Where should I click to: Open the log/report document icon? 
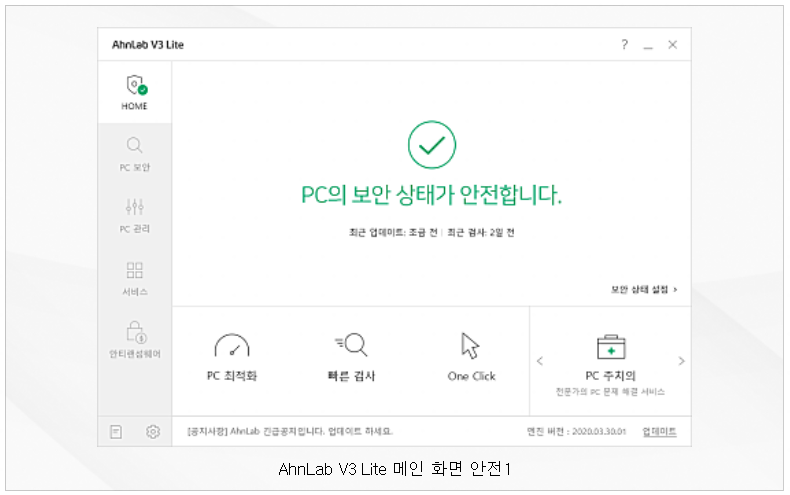(116, 432)
